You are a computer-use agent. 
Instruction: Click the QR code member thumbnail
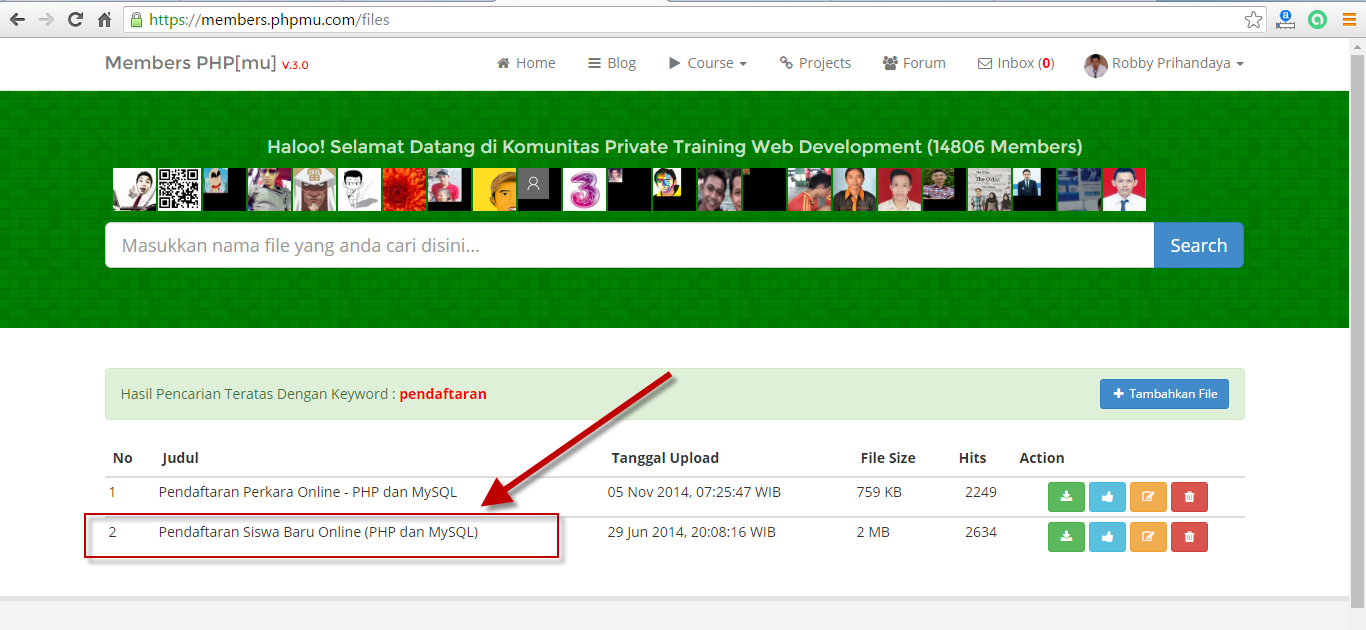(179, 189)
